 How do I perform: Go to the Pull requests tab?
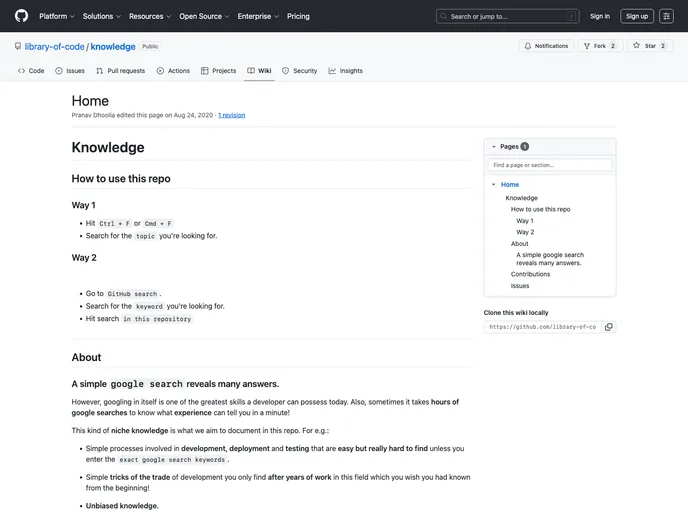120,71
